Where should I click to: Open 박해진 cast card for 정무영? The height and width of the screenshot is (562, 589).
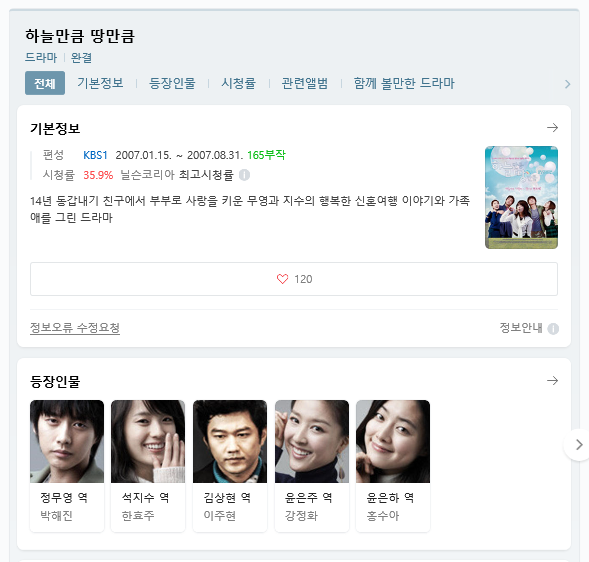pyautogui.click(x=67, y=466)
